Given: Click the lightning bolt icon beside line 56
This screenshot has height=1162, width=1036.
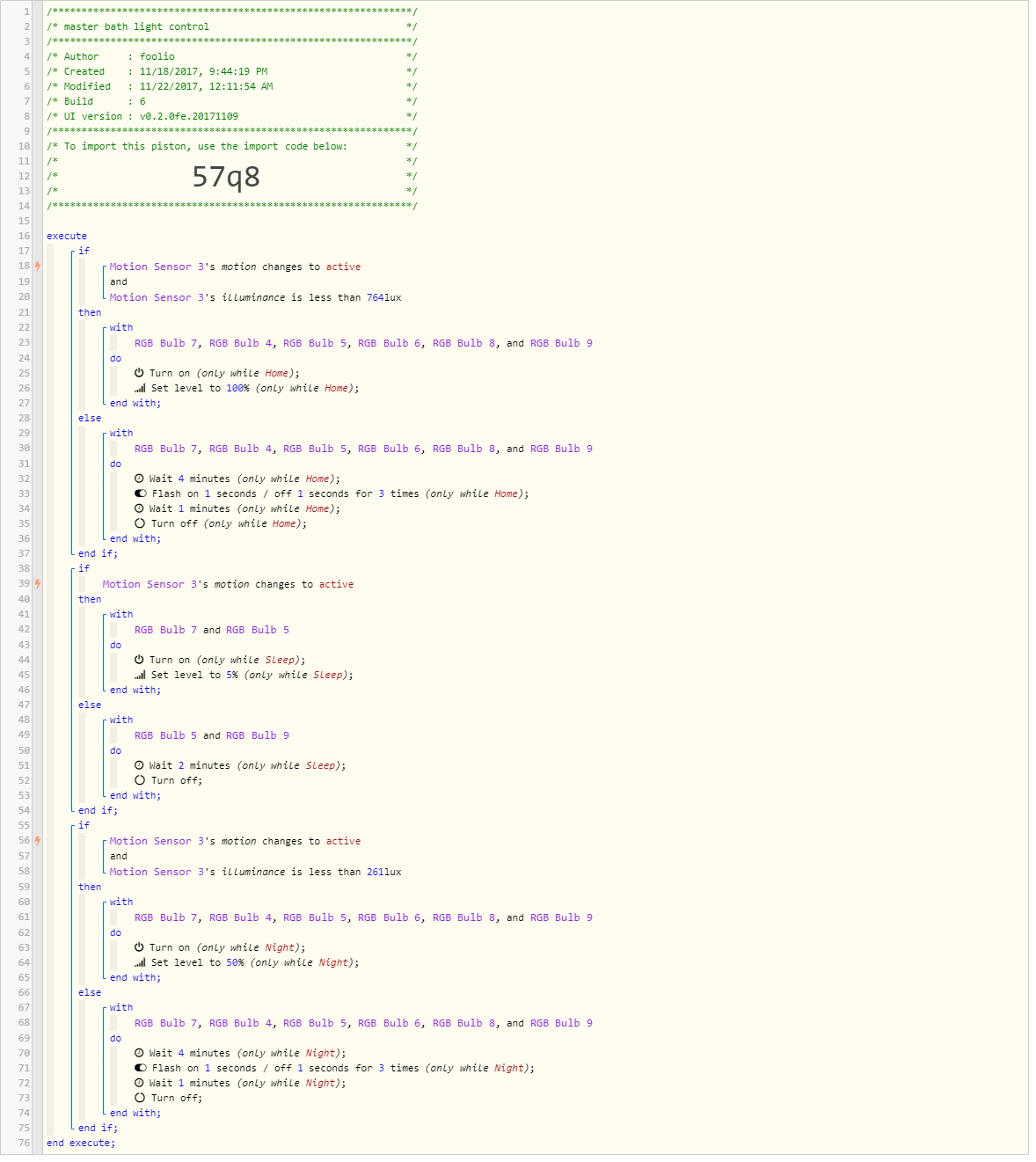Looking at the screenshot, I should point(38,840).
